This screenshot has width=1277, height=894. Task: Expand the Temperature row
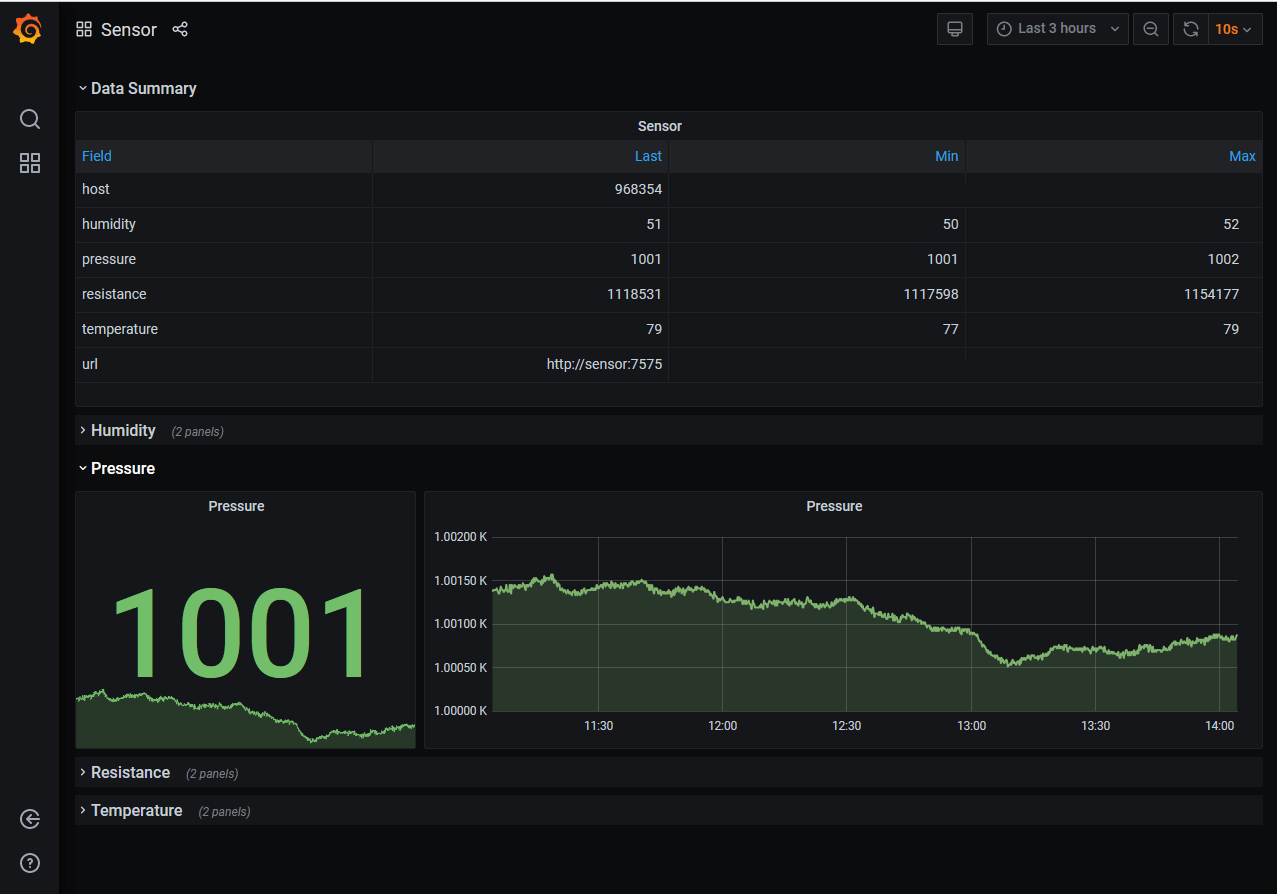[x=136, y=810]
